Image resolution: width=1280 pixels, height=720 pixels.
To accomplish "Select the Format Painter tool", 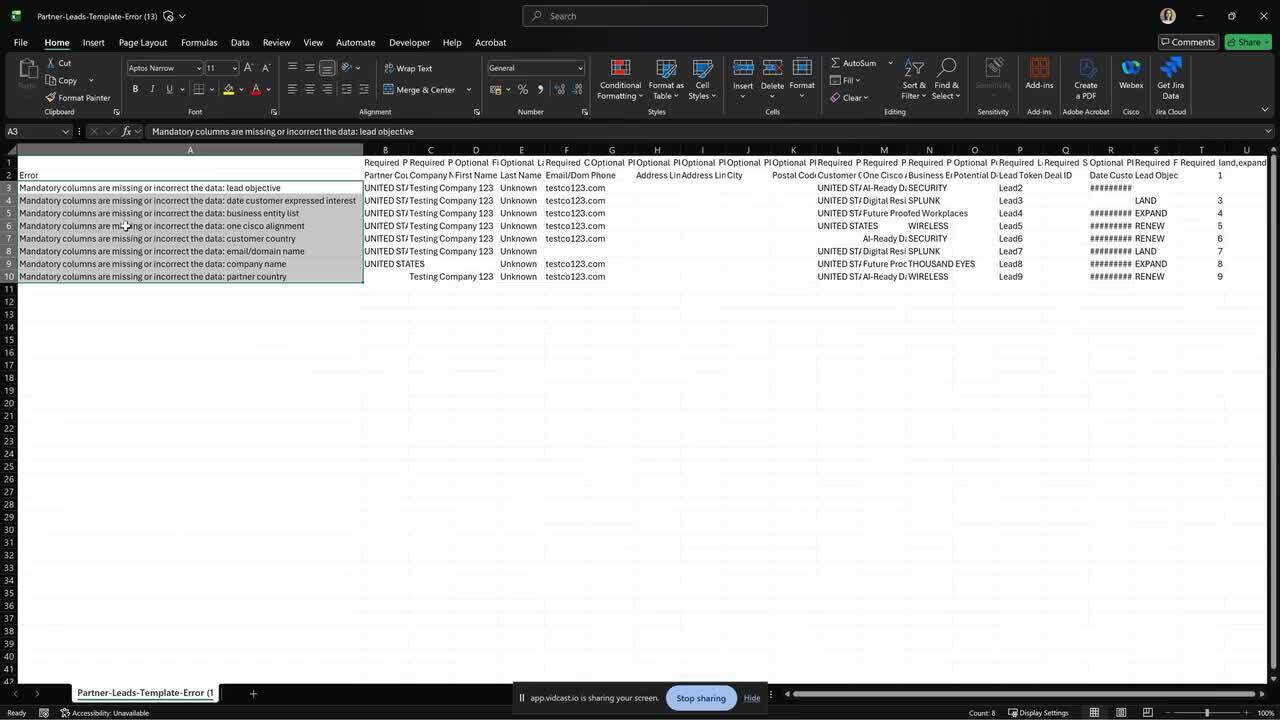I will [x=78, y=98].
